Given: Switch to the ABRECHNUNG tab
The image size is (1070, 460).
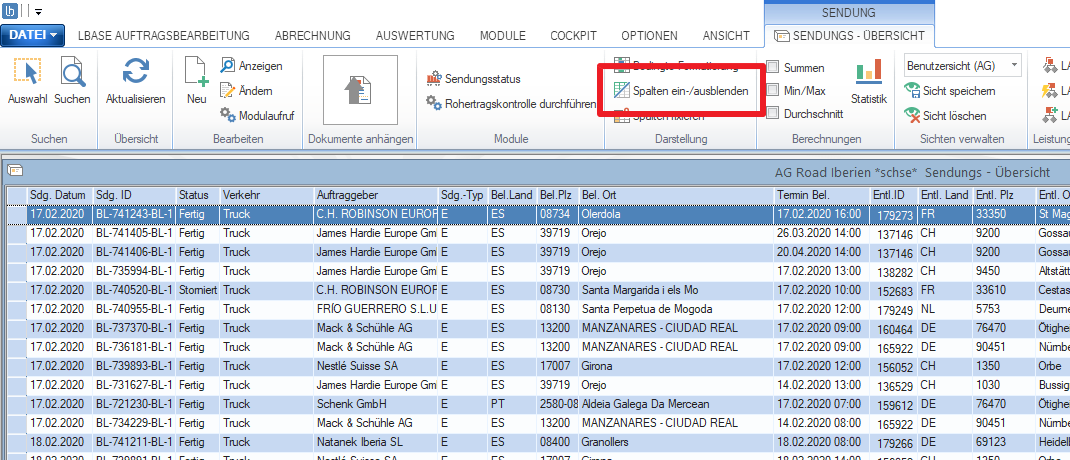Looking at the screenshot, I should (313, 35).
